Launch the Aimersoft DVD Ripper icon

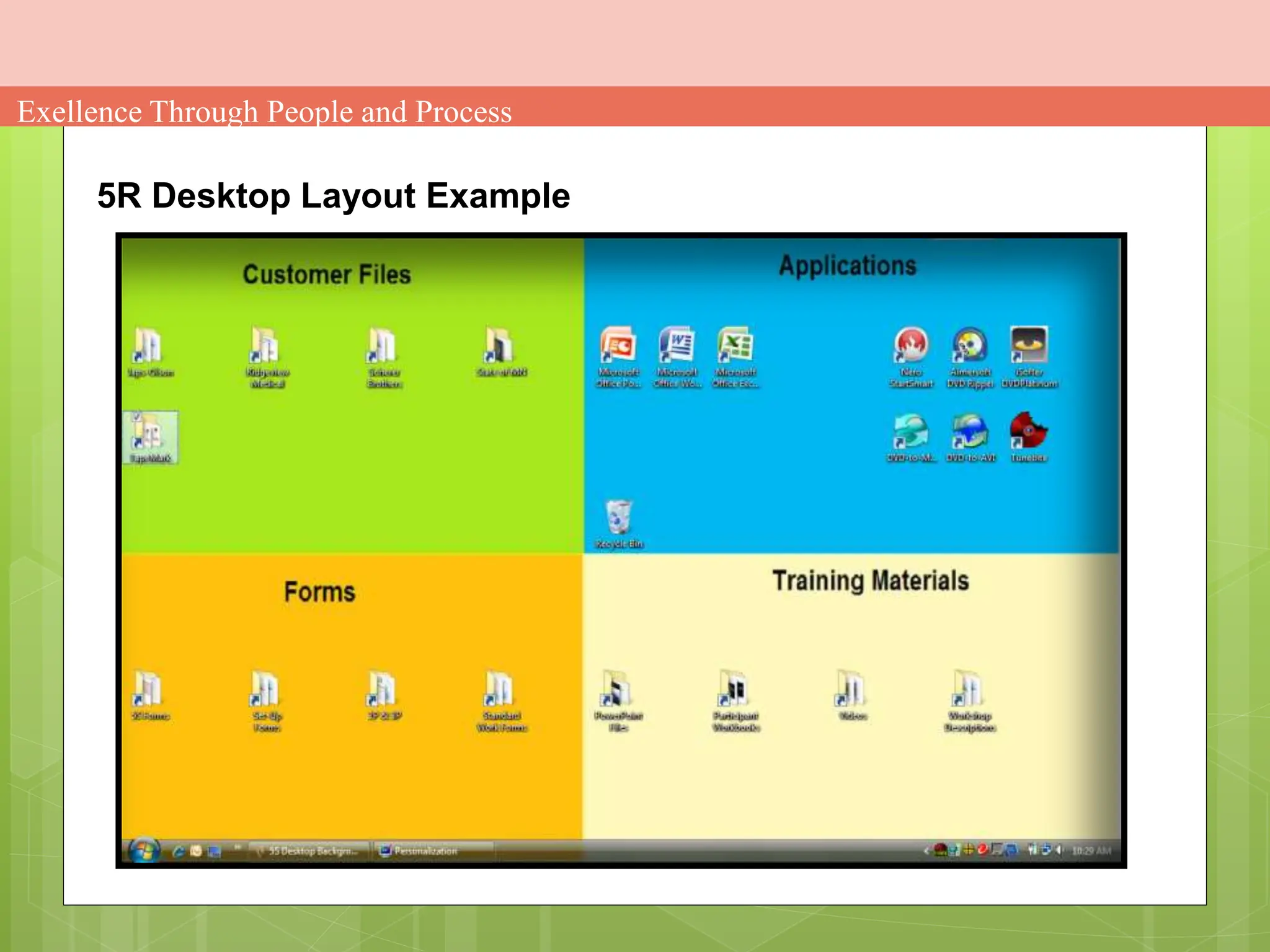click(x=969, y=345)
